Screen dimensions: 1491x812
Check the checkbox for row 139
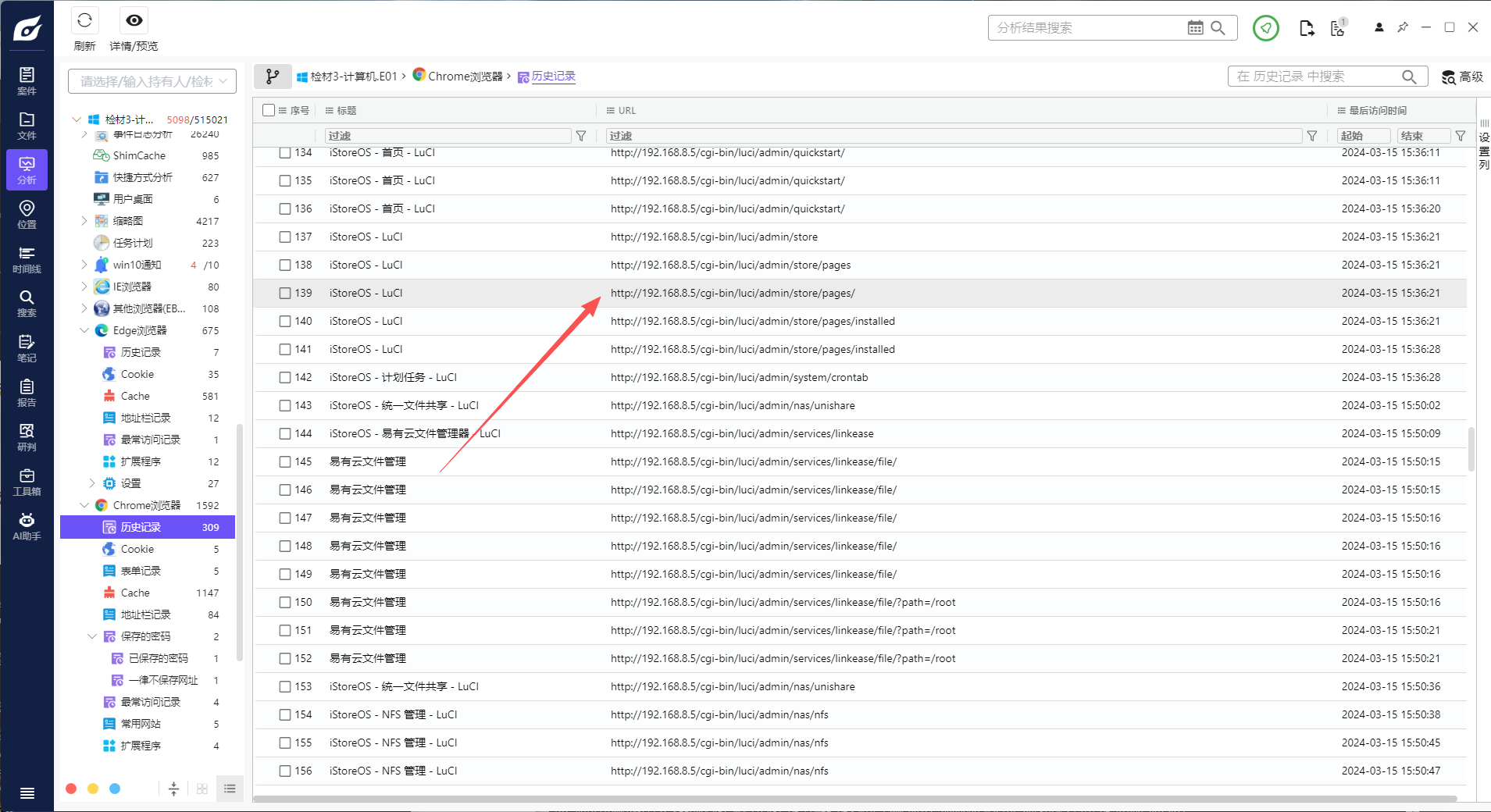285,293
